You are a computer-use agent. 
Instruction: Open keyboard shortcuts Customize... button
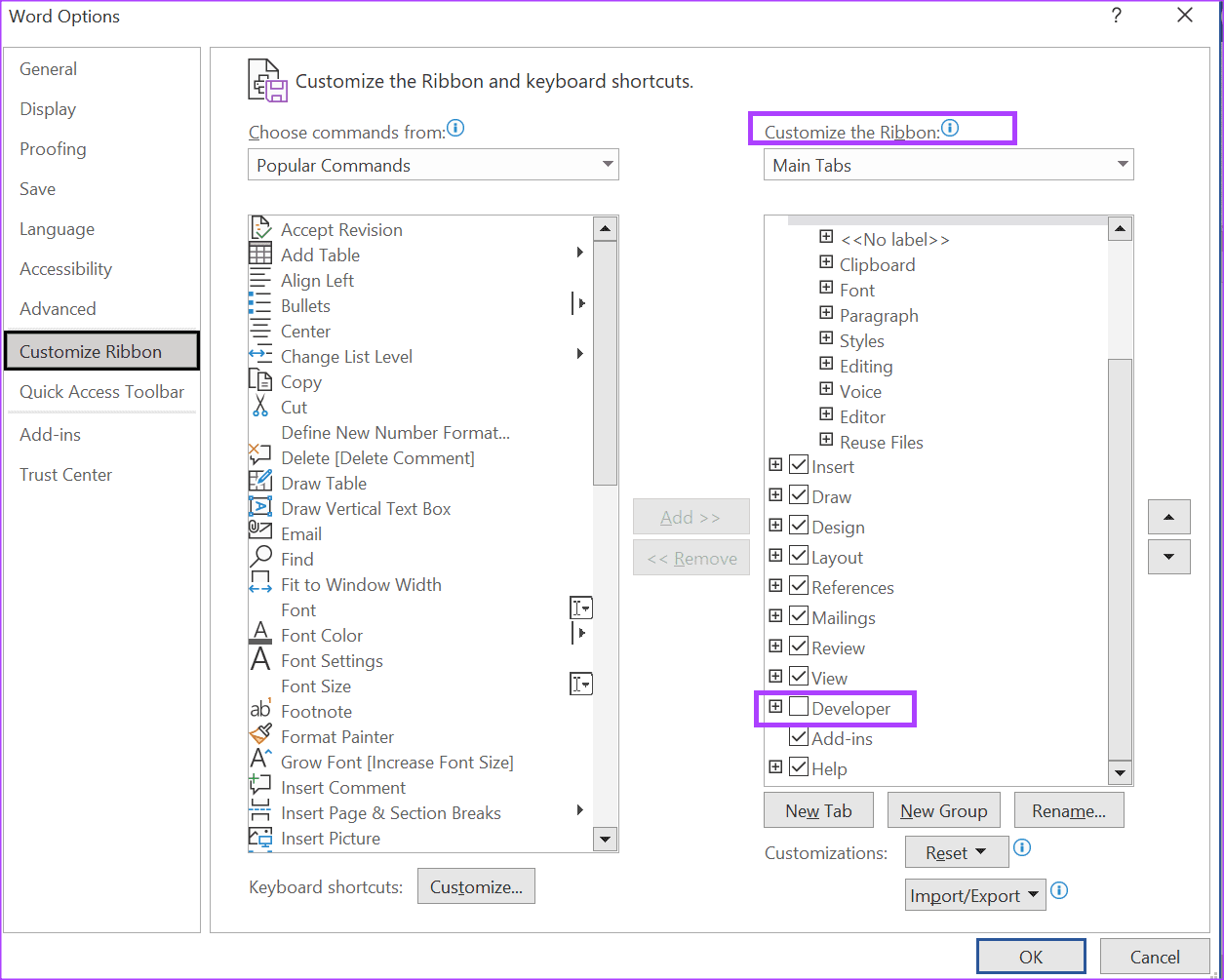(x=476, y=886)
